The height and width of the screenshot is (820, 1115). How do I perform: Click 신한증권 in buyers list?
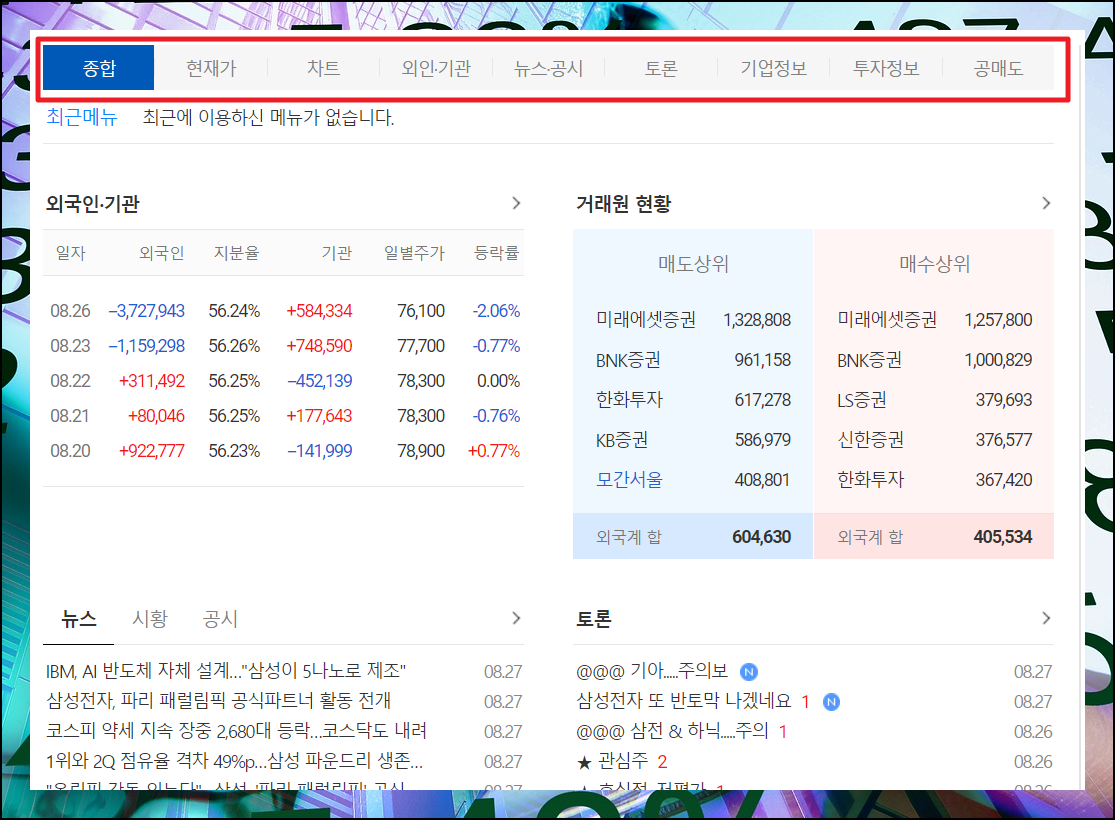click(x=870, y=440)
